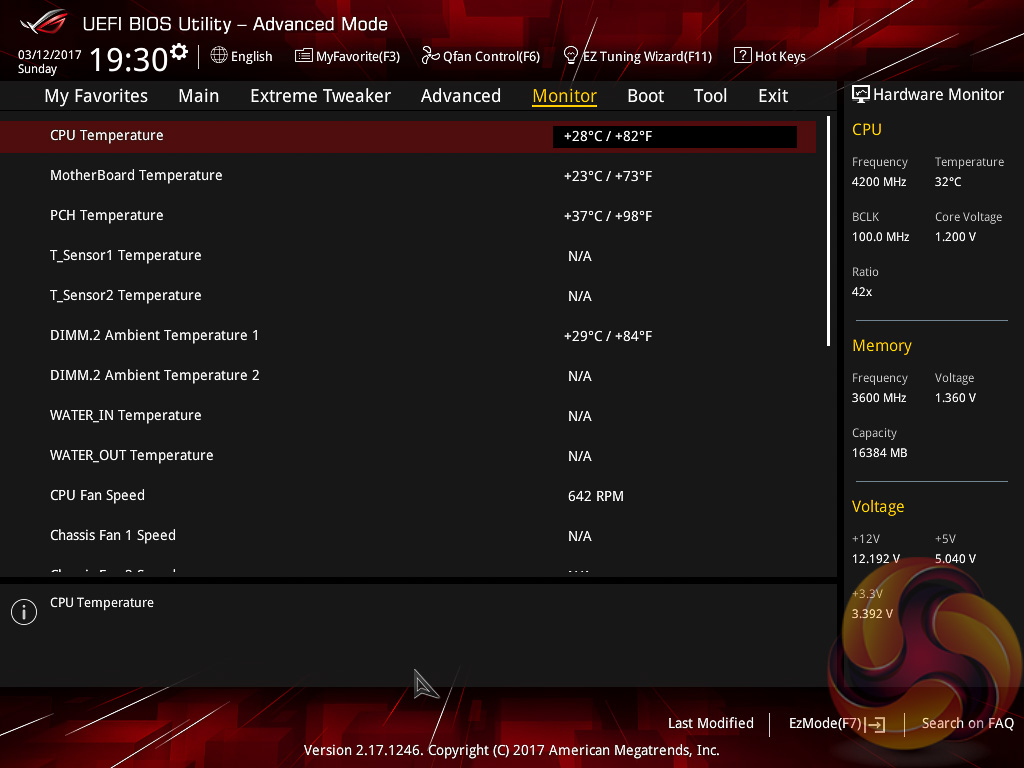Select Chassis Fan 1 Speed row
Image resolution: width=1024 pixels, height=768 pixels.
click(408, 536)
